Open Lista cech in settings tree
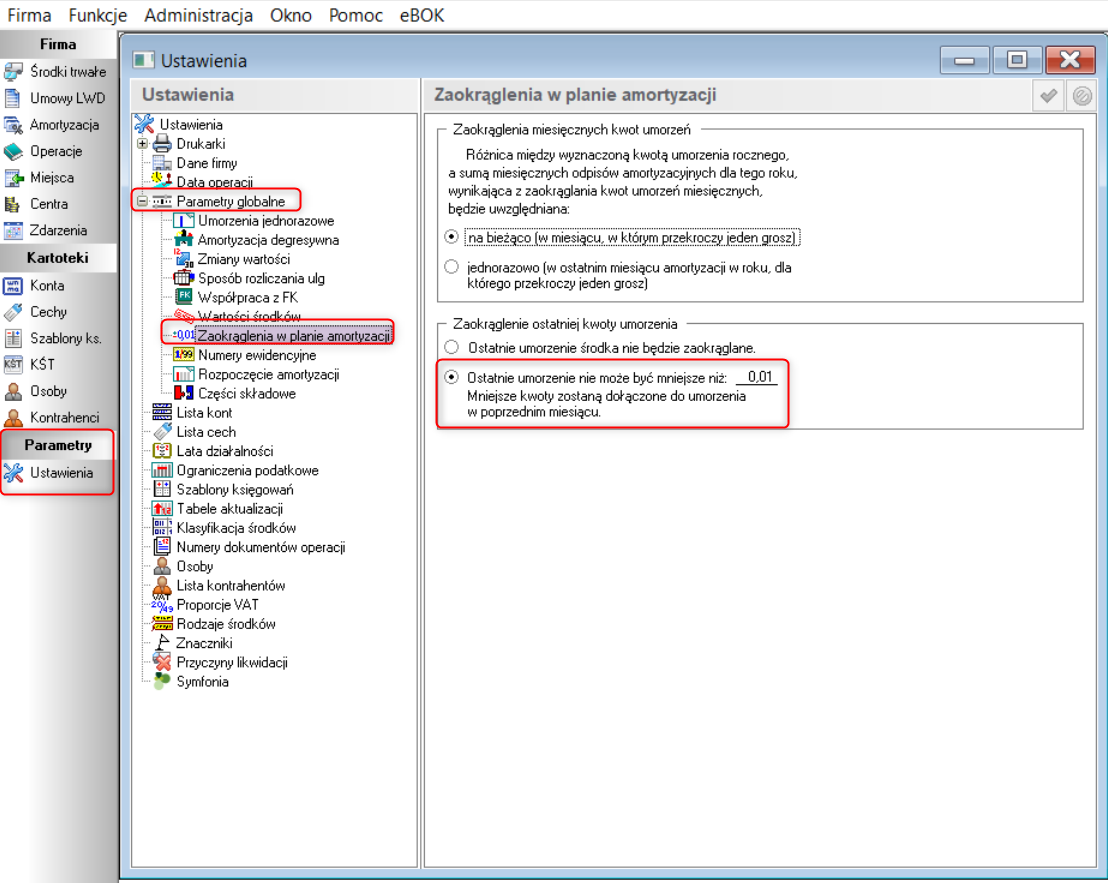The width and height of the screenshot is (1108, 883). (x=206, y=432)
